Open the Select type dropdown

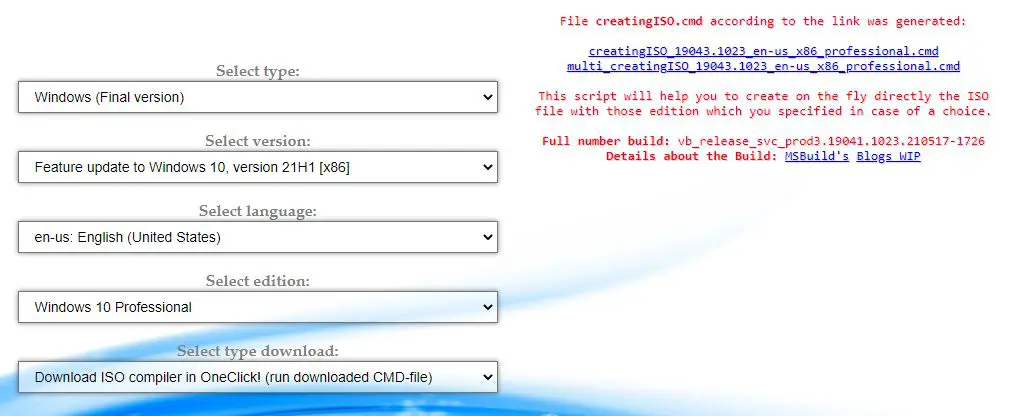[258, 97]
